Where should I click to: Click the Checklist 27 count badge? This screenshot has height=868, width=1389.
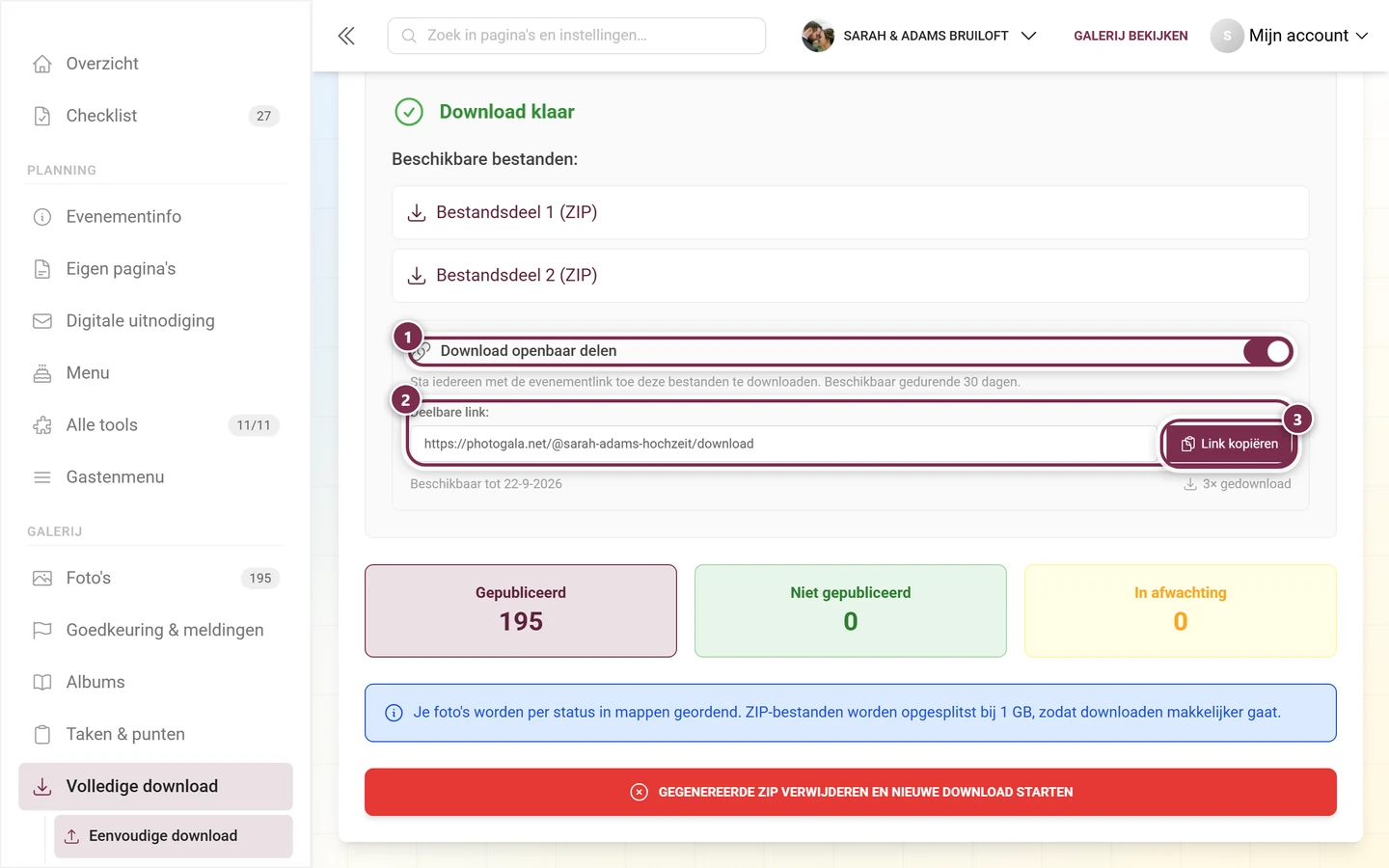[264, 116]
